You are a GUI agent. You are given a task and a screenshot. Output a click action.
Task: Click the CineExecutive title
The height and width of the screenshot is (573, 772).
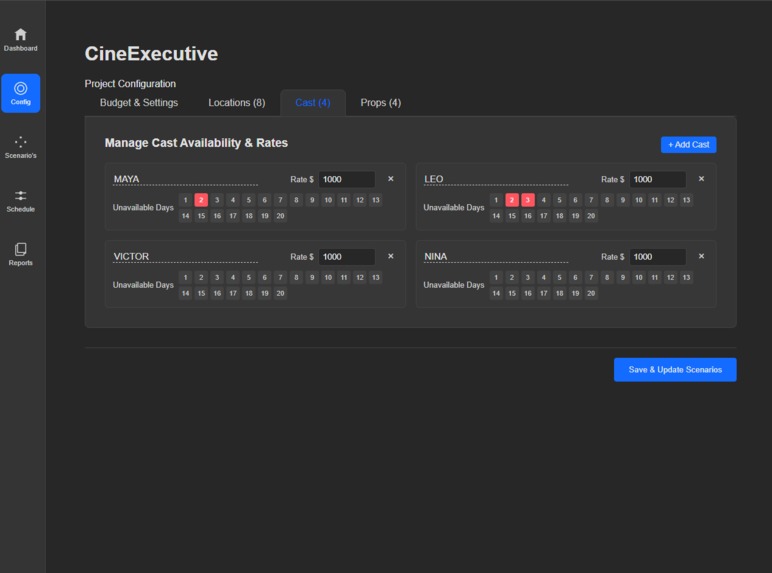[x=151, y=54]
